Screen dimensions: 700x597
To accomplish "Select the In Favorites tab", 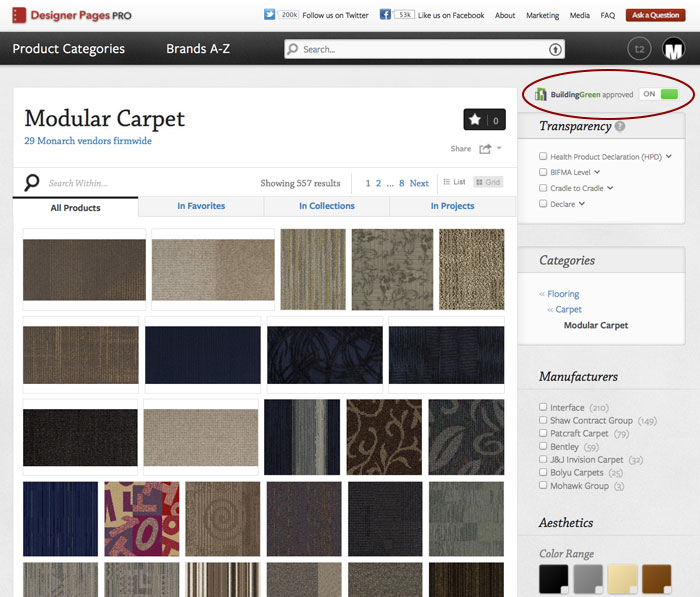I will [x=201, y=206].
